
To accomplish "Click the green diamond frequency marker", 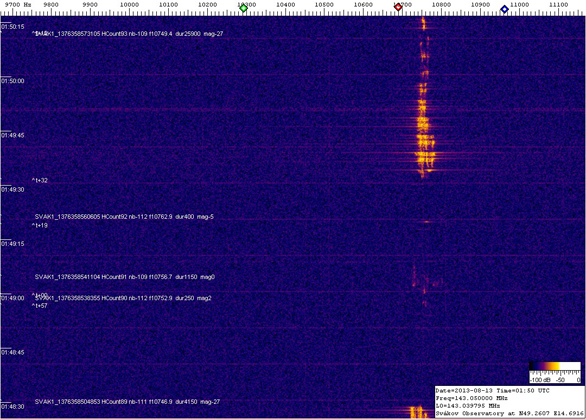I will [243, 8].
